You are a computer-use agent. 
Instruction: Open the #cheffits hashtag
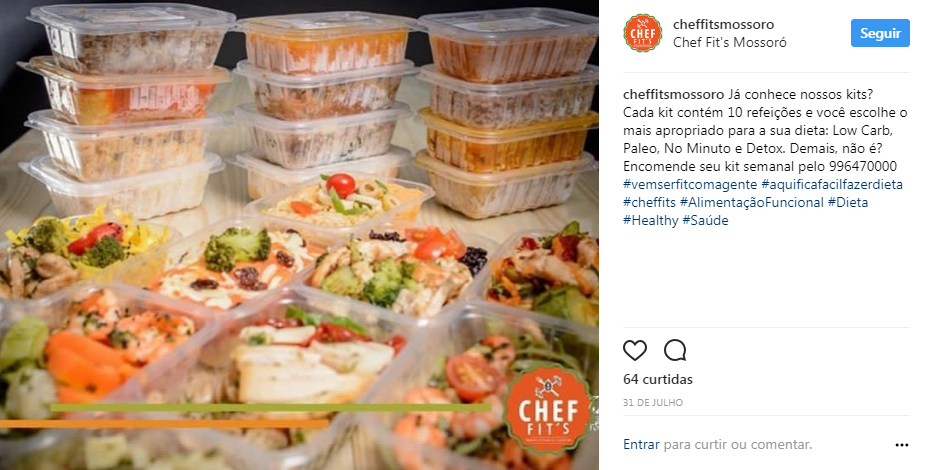coord(650,202)
